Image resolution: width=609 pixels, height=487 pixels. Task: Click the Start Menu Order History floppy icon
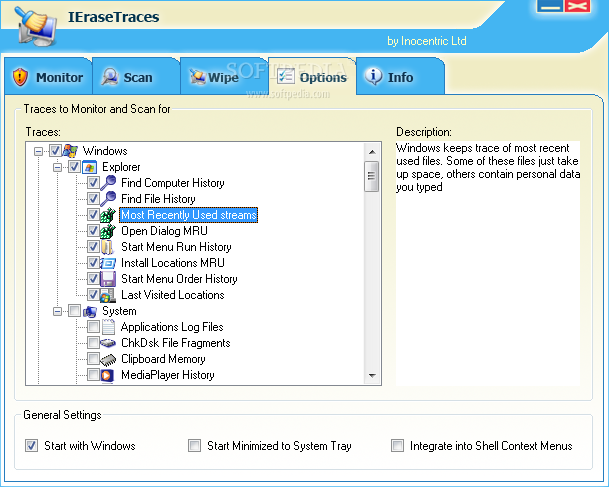click(x=108, y=279)
